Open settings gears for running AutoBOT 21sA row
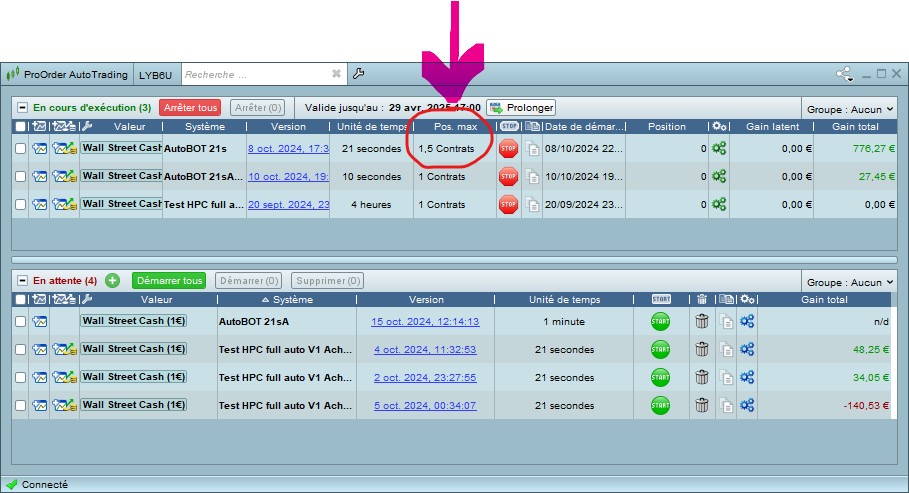Viewport: 909px width, 493px height. click(x=719, y=176)
